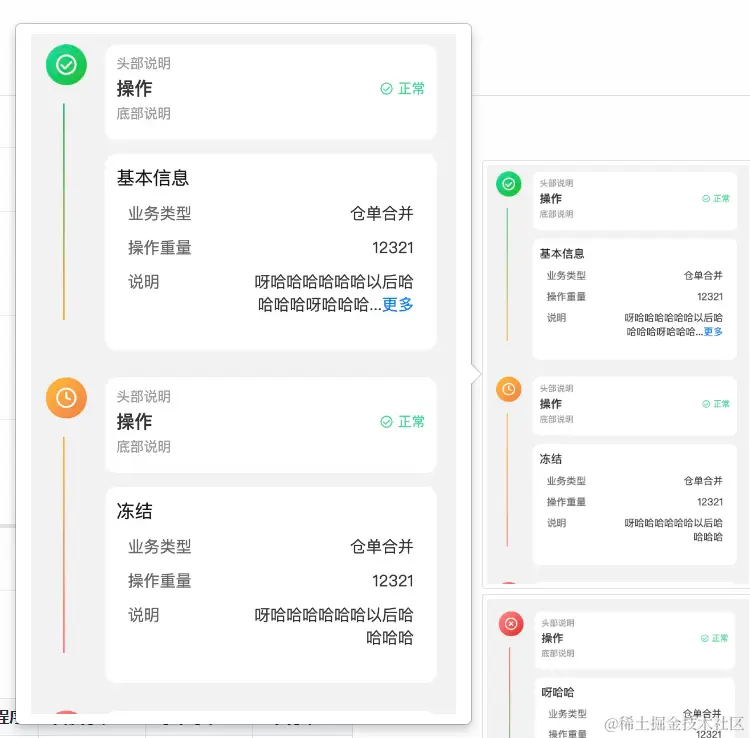Click red cross step icon in small lower panel

tap(511, 624)
